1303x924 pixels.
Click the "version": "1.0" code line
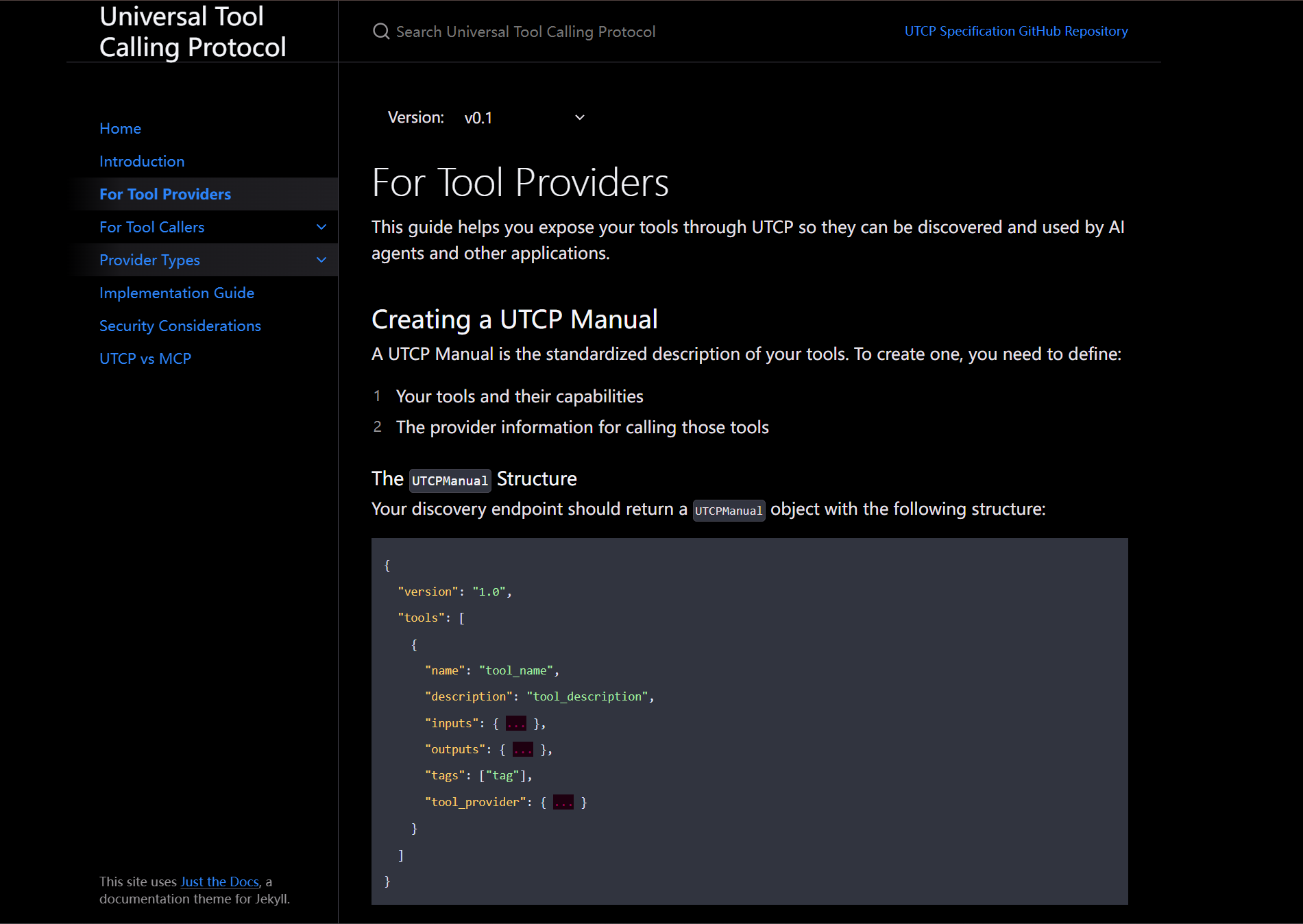click(x=455, y=592)
